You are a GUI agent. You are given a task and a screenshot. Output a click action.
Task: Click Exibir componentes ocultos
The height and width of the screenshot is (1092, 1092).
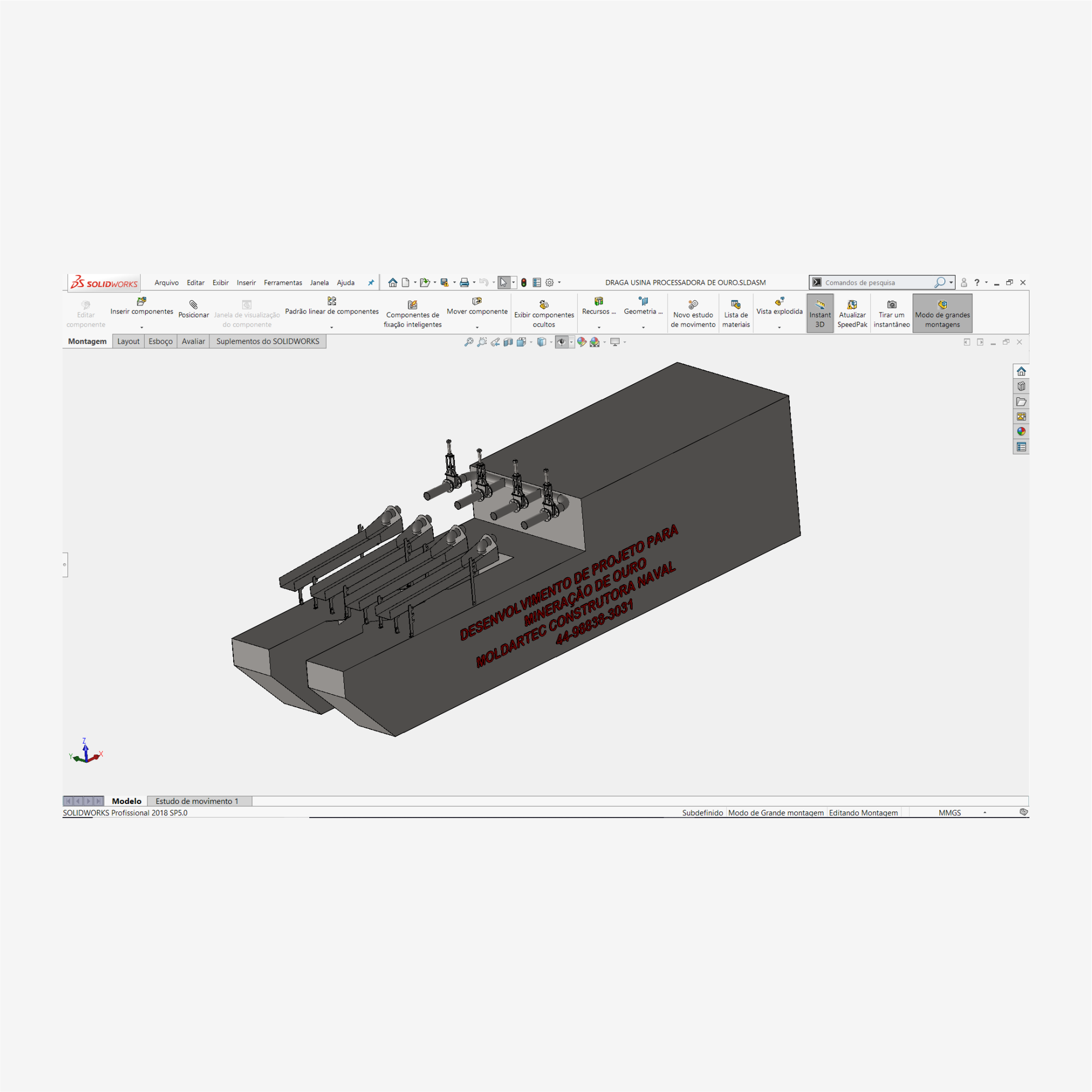(544, 314)
